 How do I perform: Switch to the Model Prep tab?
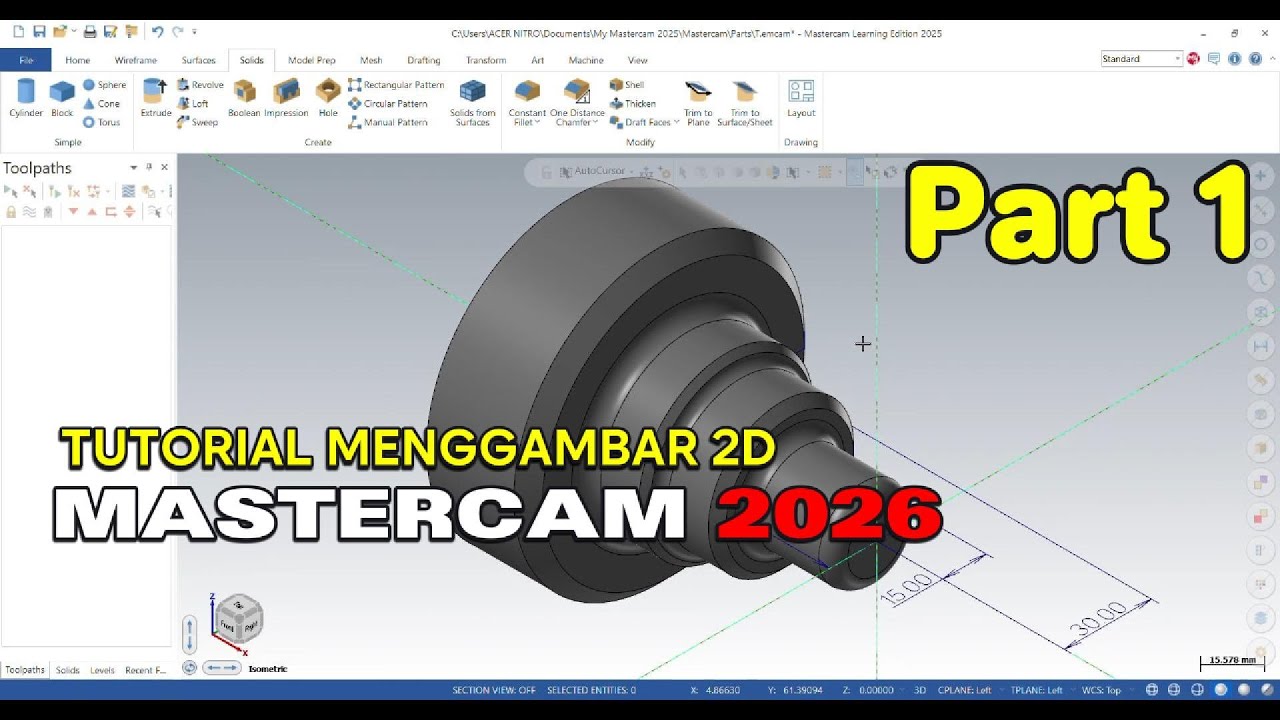[311, 60]
